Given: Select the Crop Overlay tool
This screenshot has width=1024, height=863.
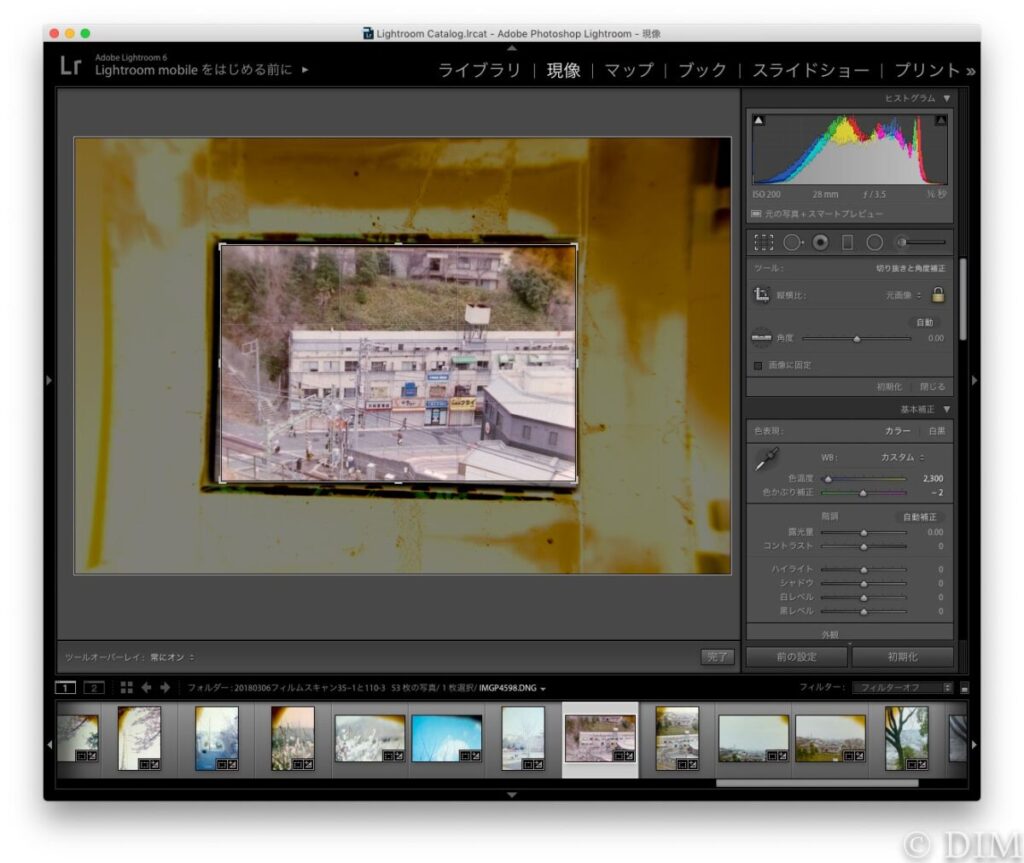Looking at the screenshot, I should point(764,242).
